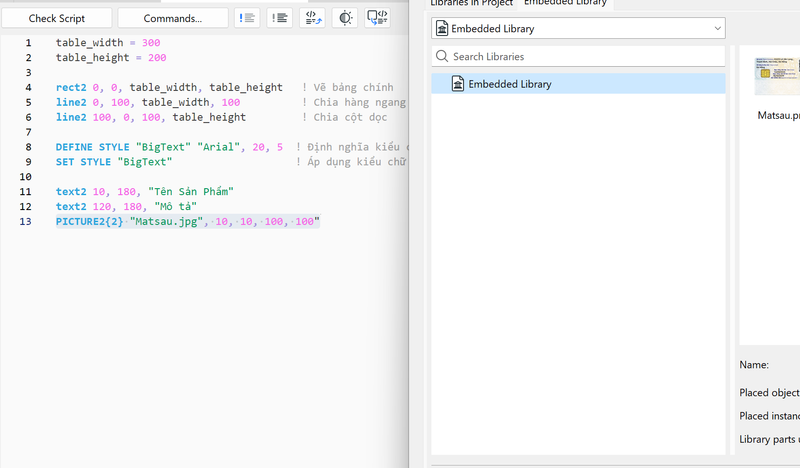Click line number 6 in the gutter
The height and width of the screenshot is (468, 800).
[x=28, y=117]
